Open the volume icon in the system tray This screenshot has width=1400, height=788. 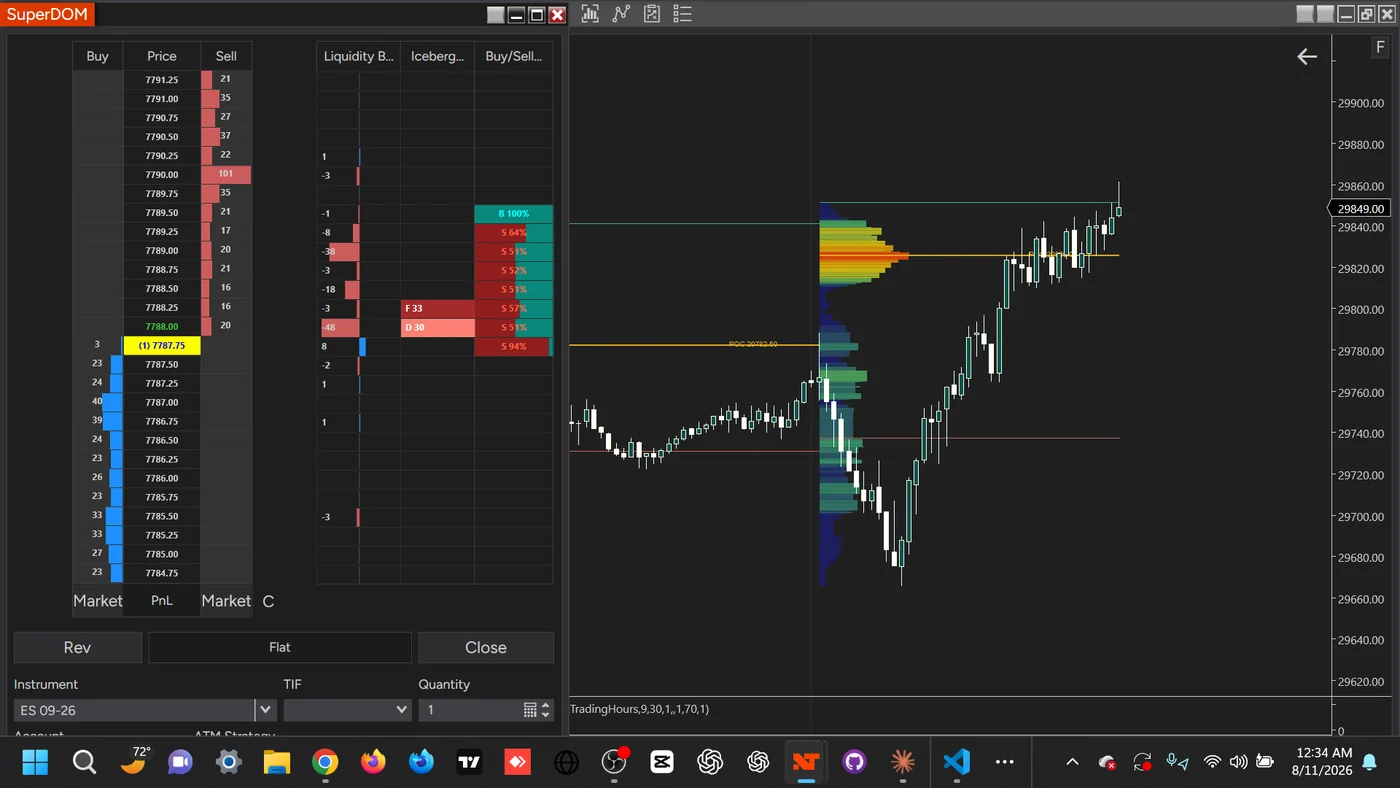(1238, 763)
